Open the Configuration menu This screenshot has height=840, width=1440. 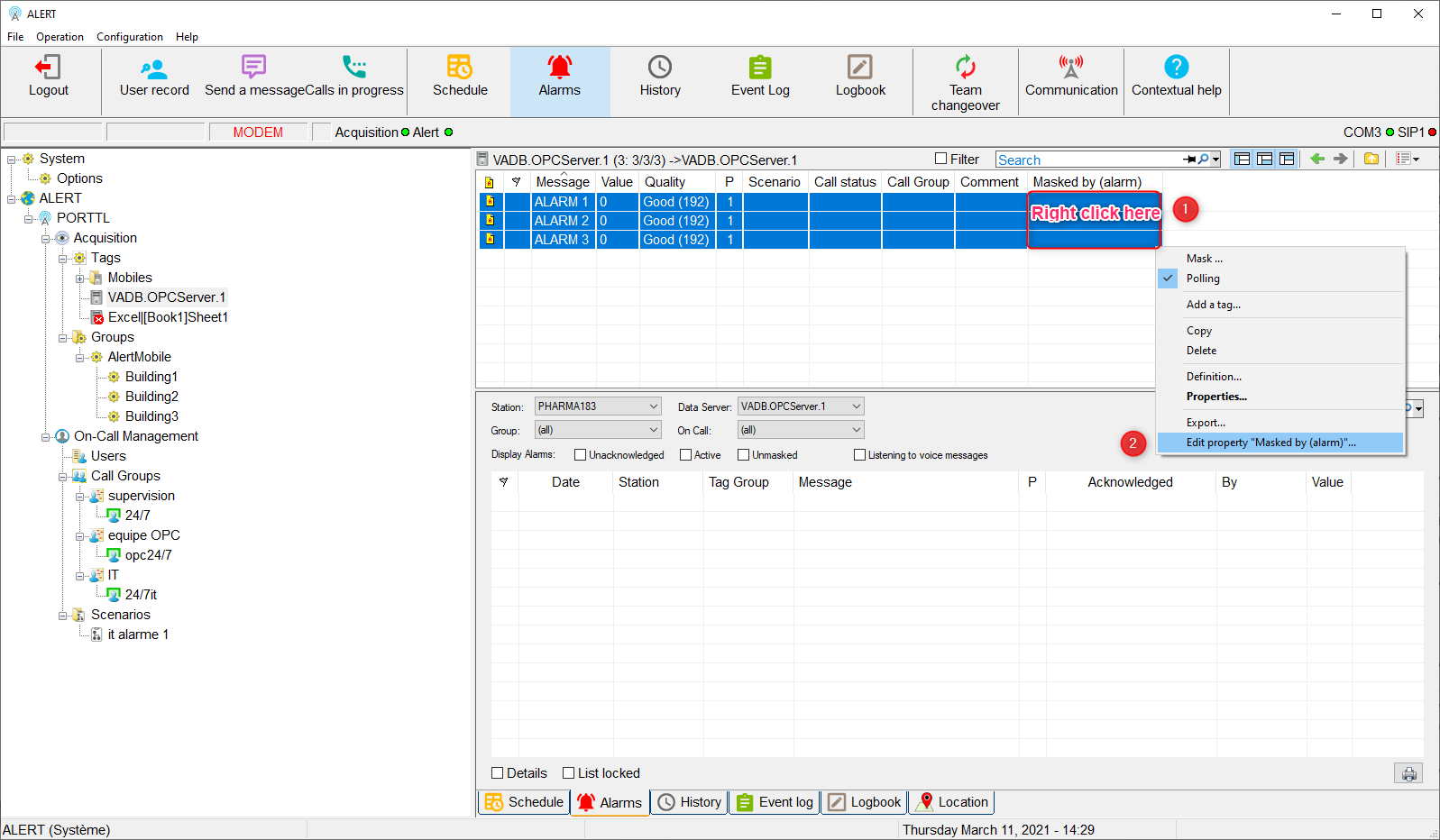click(130, 37)
